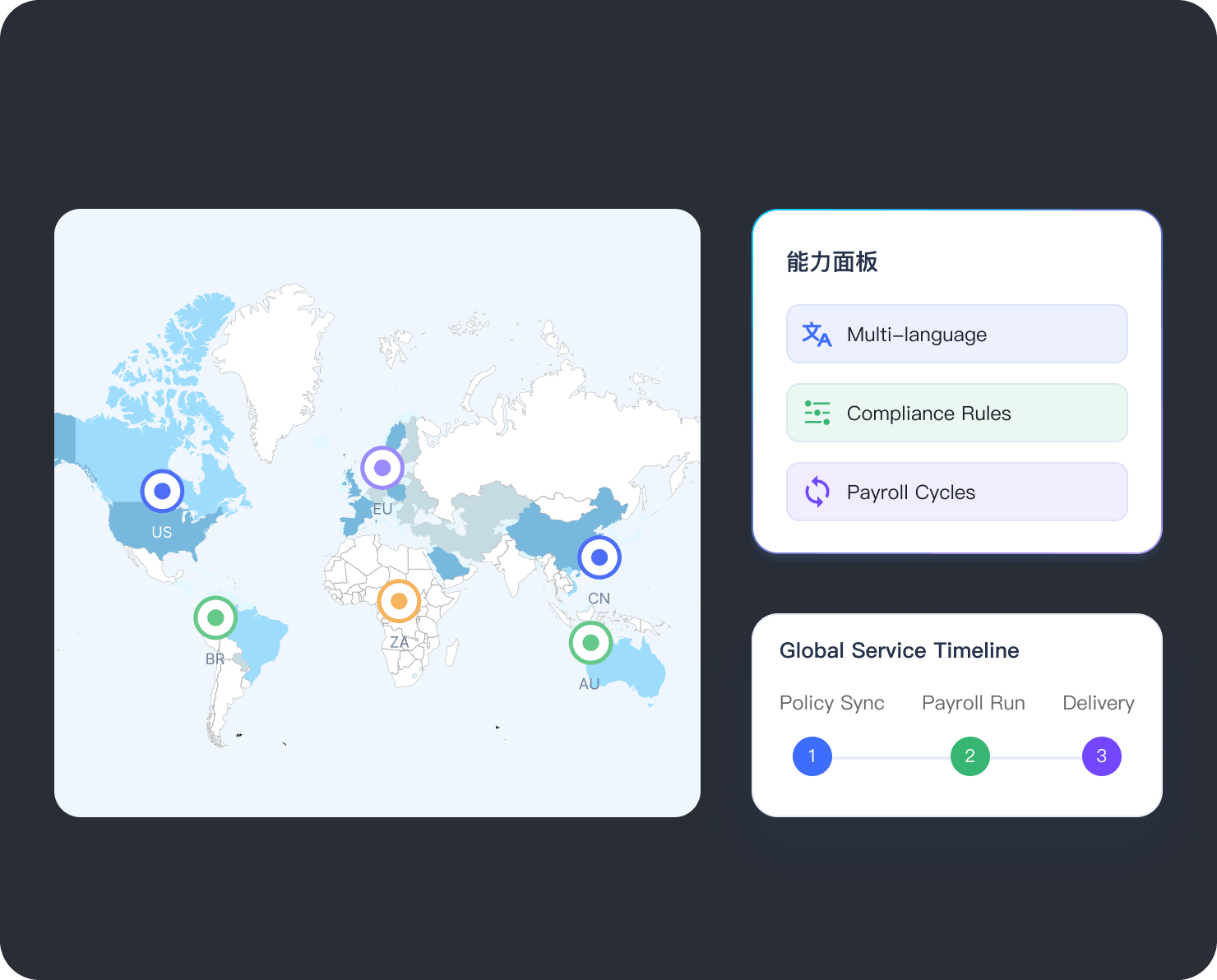
Task: Click the Payroll Cycles refresh icon
Action: point(817,492)
